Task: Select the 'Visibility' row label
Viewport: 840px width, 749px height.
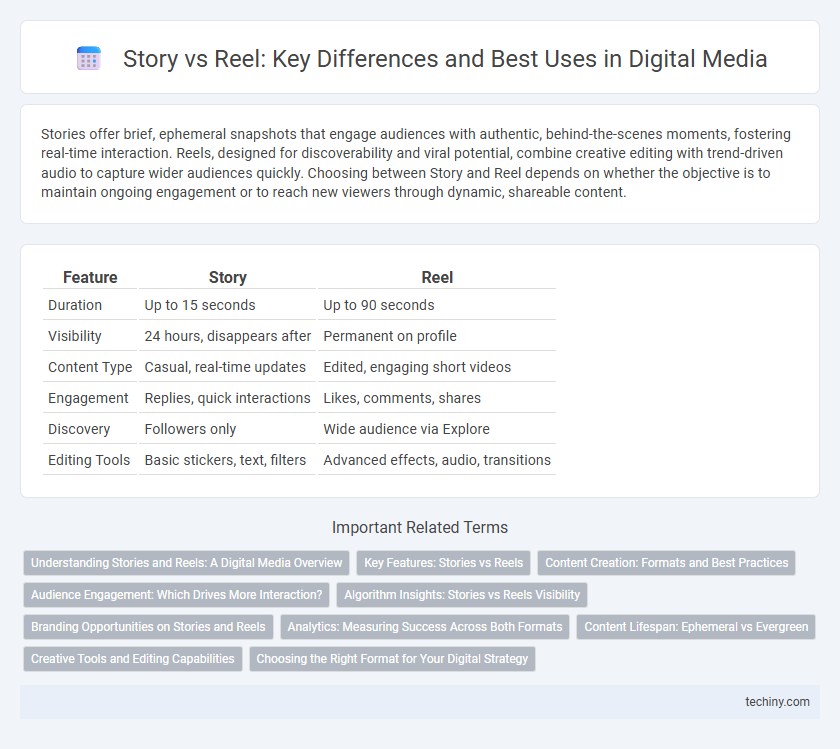Action: 75,336
